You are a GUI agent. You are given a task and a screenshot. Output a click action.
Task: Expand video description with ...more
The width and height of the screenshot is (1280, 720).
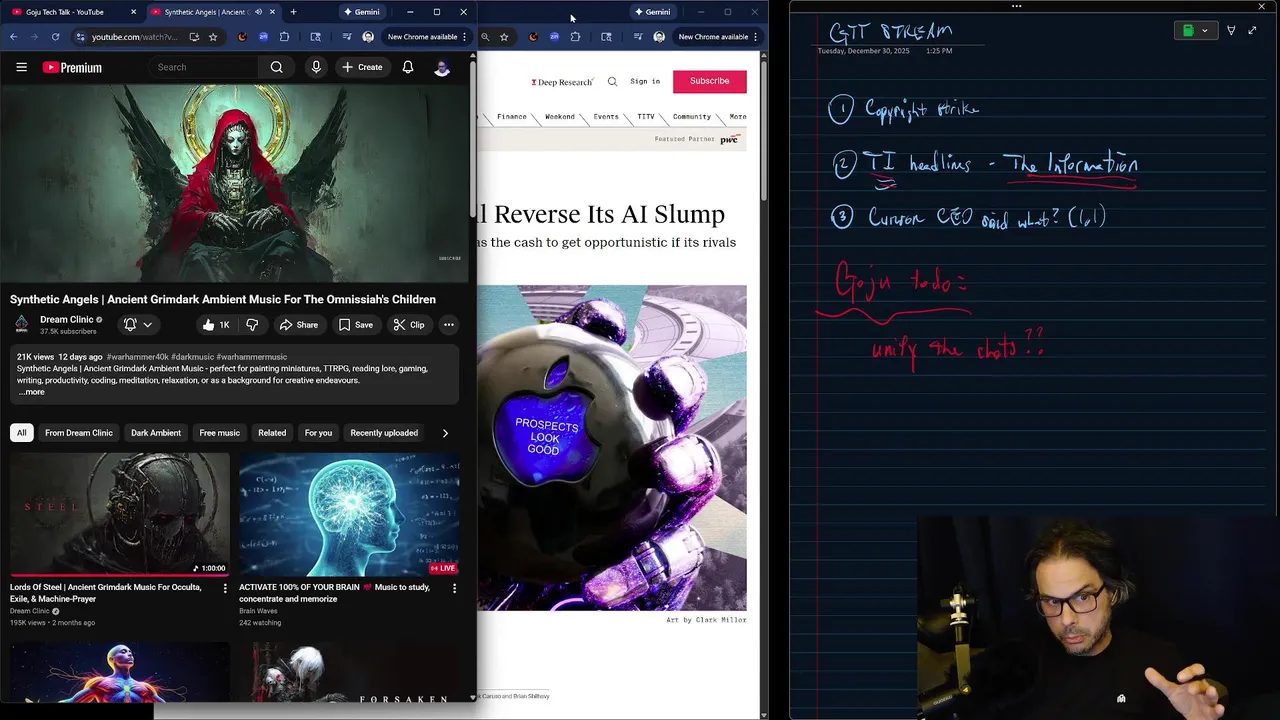31,392
